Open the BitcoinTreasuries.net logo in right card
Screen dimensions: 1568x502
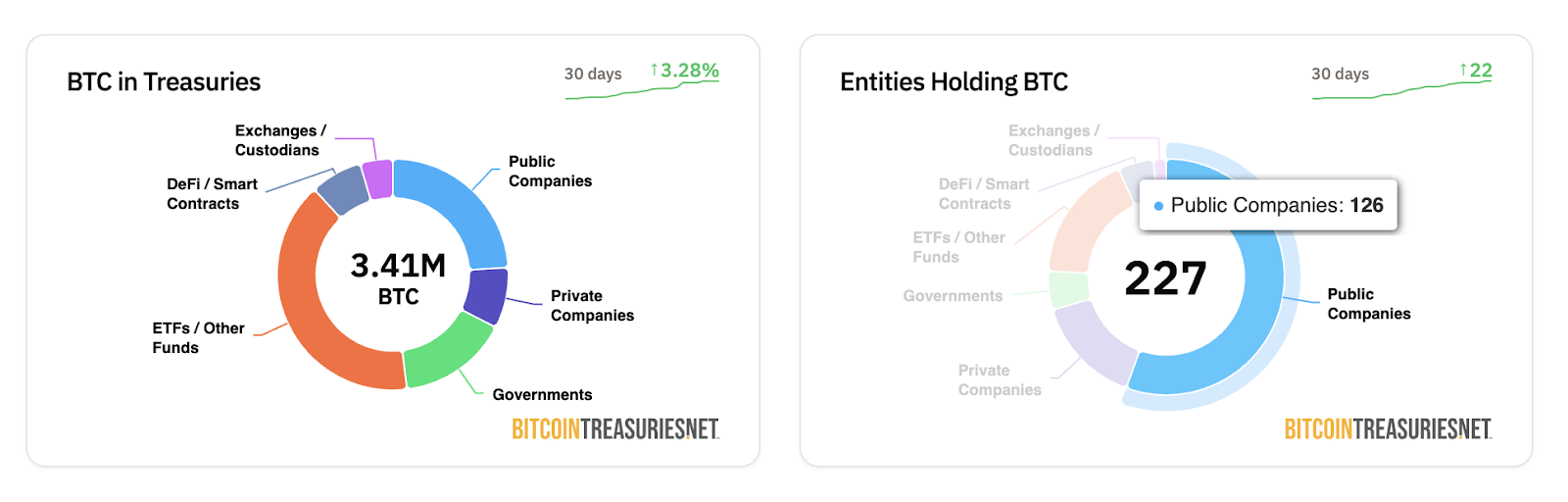click(x=1388, y=429)
